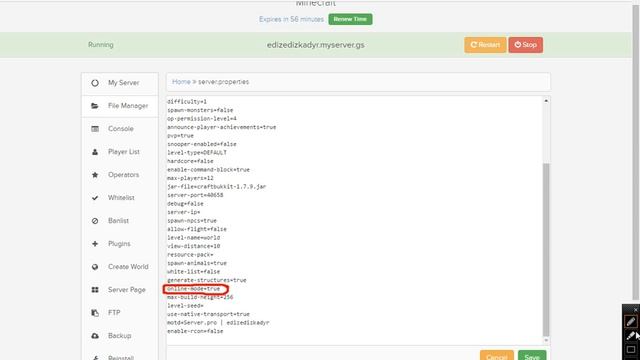640x360 pixels.
Task: Click the use-native-transport=true line
Action: point(208,314)
